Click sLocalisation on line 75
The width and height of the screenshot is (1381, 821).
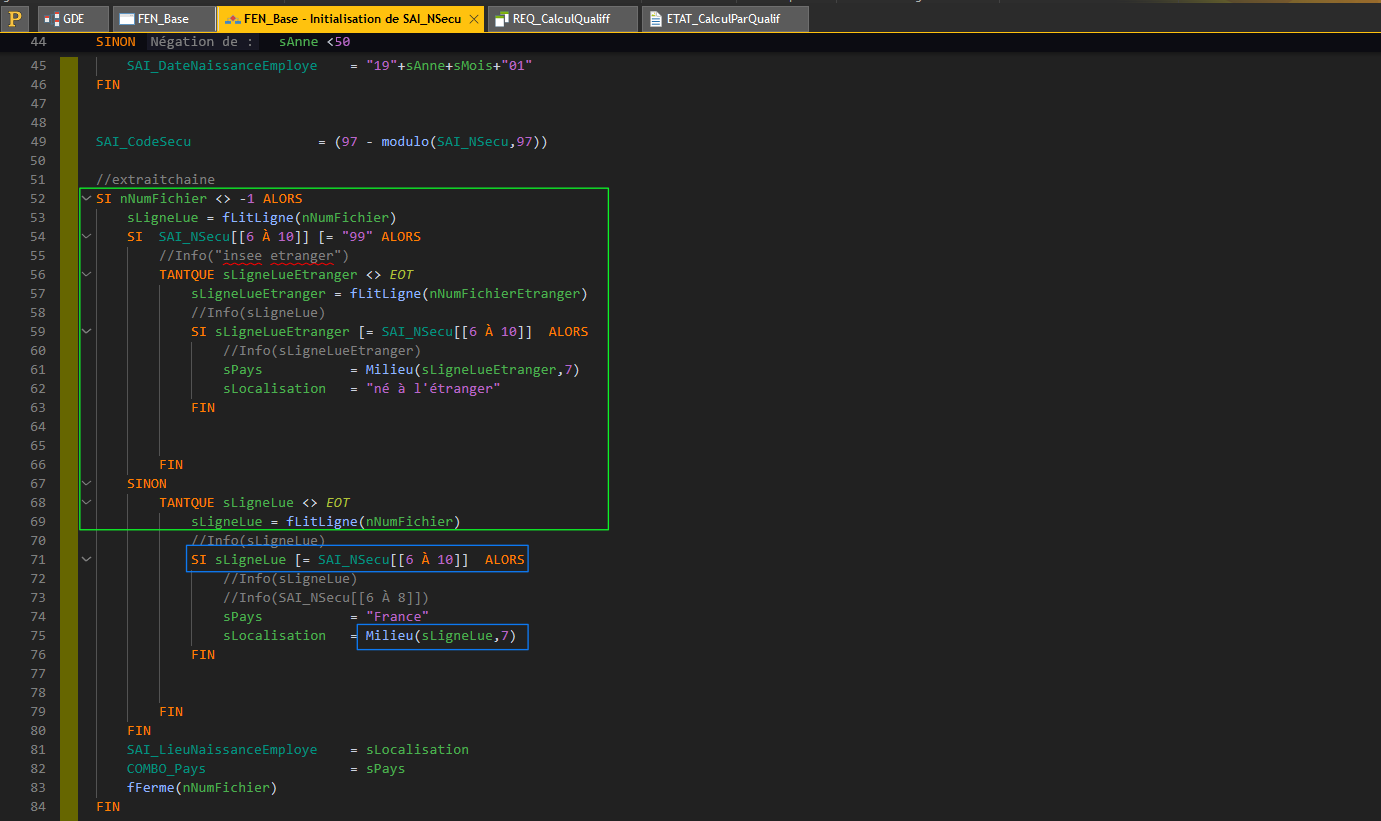point(274,636)
